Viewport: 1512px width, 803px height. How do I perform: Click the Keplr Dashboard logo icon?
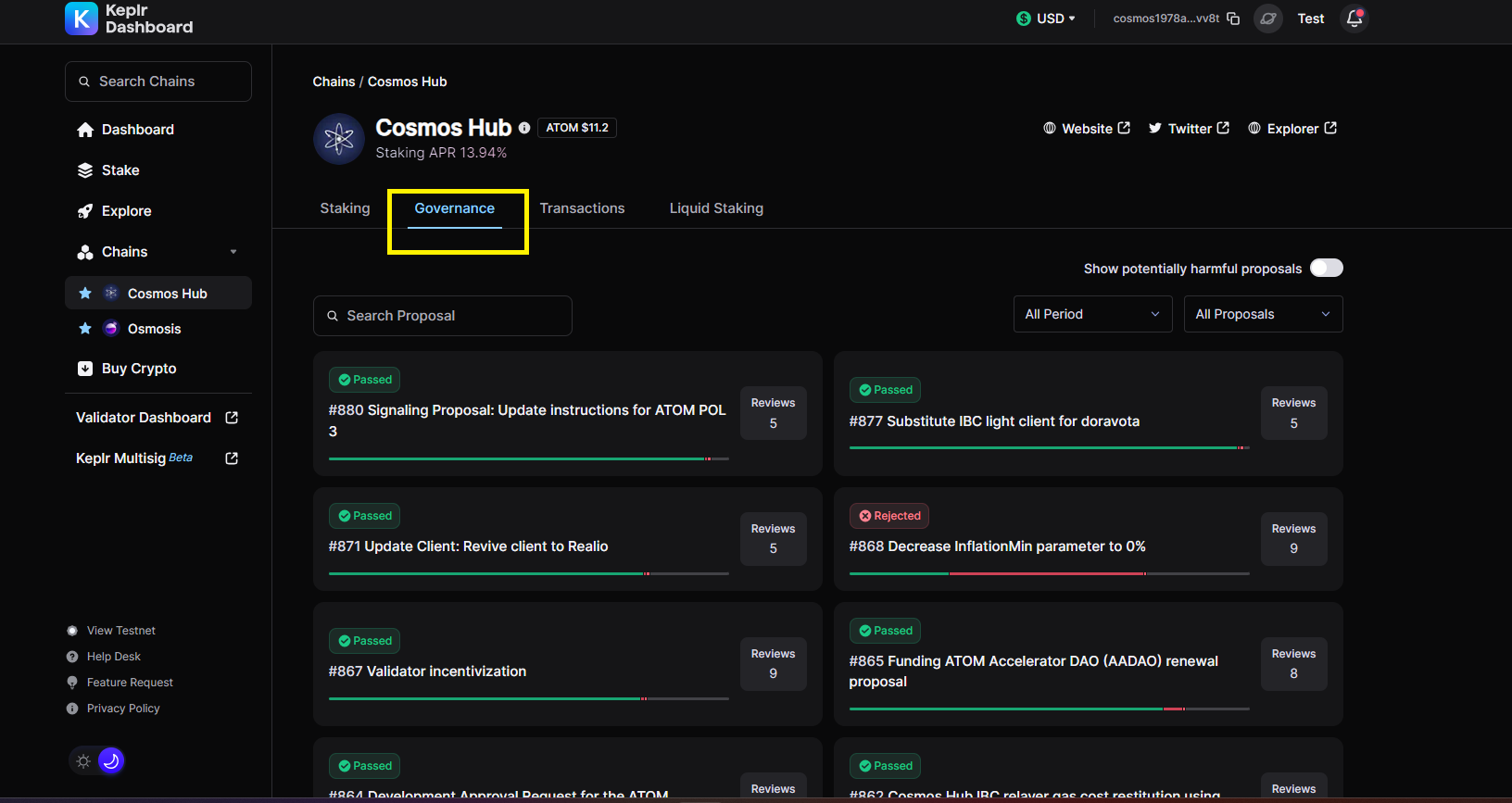click(x=82, y=19)
